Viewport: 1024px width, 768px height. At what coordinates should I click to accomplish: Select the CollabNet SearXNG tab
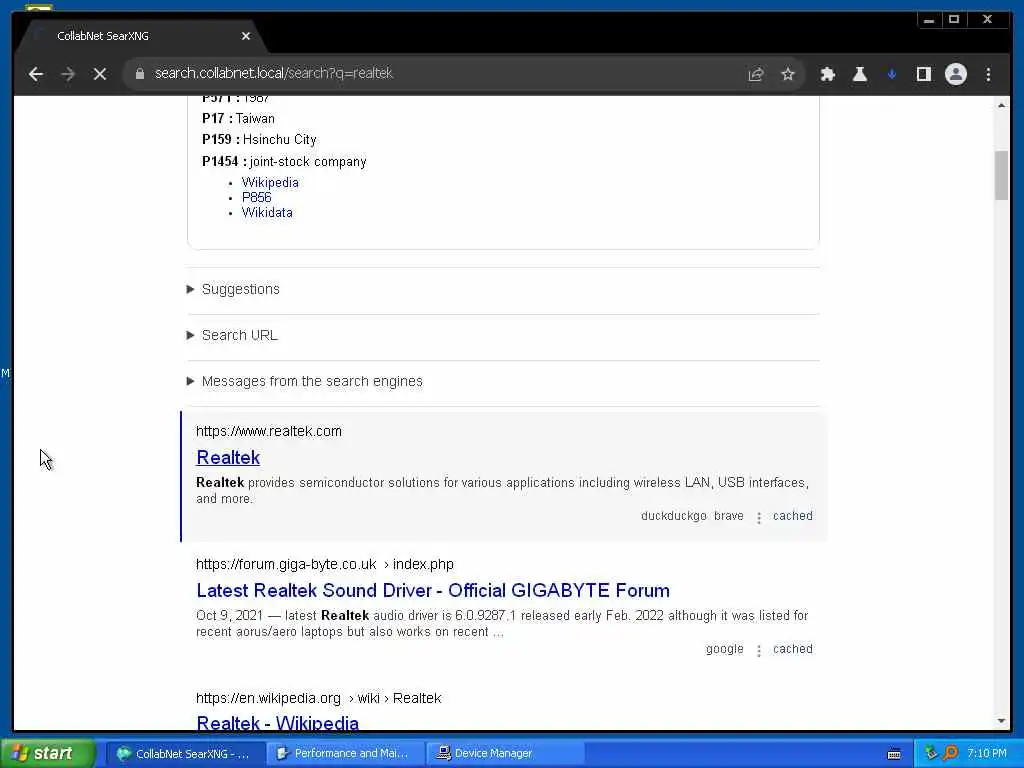[x=140, y=36]
